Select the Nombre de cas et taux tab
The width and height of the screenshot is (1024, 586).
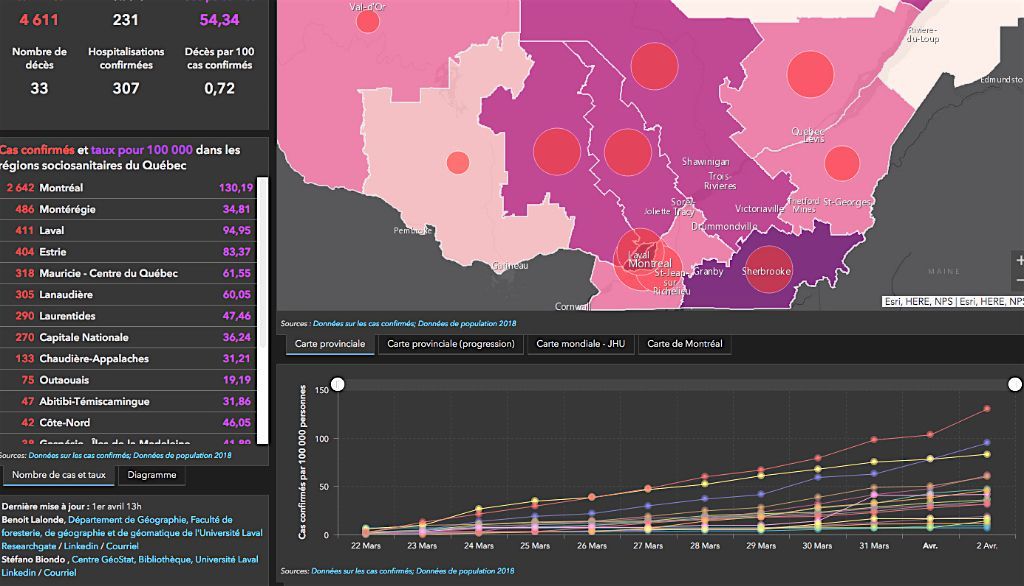point(59,476)
